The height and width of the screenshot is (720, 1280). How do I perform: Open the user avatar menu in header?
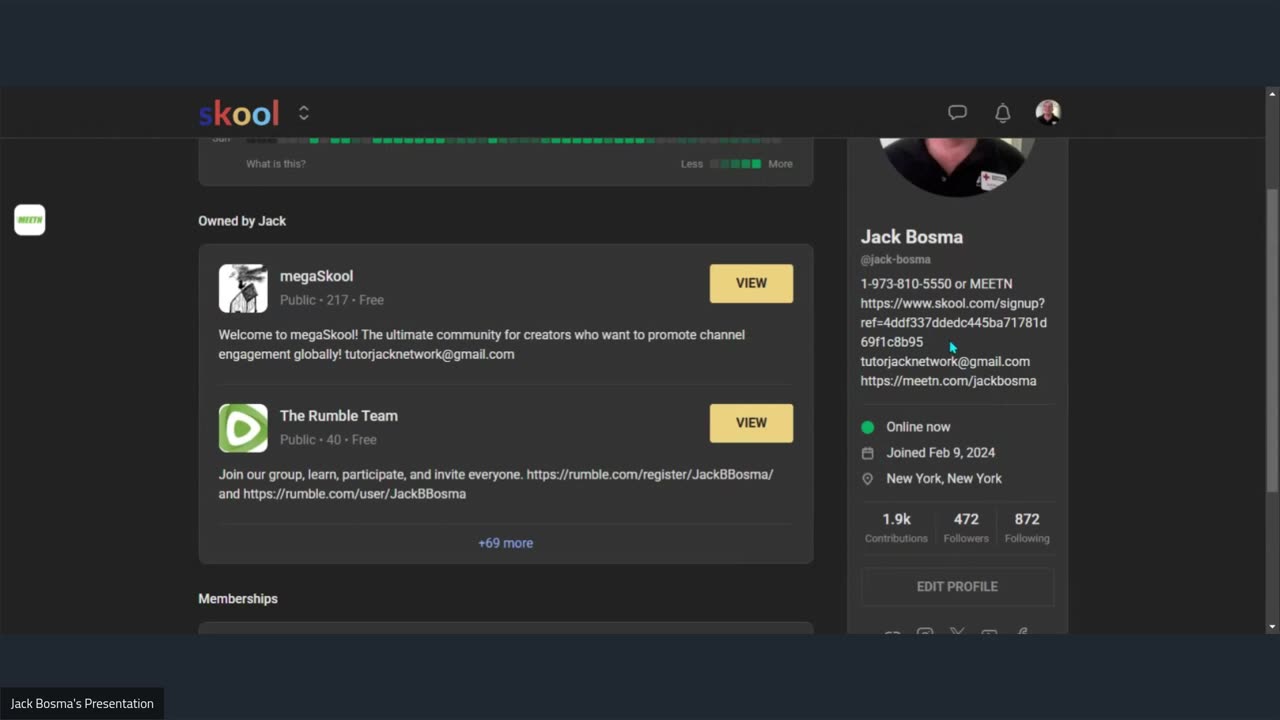pyautogui.click(x=1048, y=113)
